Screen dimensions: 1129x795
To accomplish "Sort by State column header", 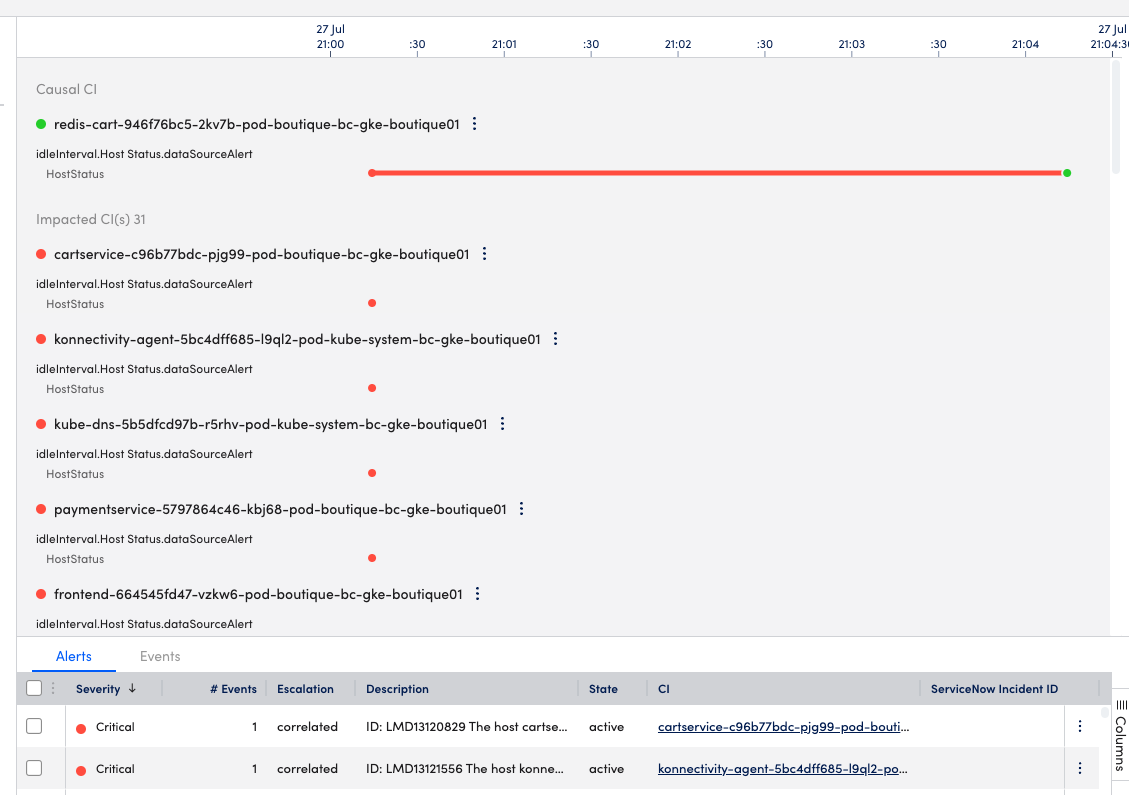I will 603,688.
